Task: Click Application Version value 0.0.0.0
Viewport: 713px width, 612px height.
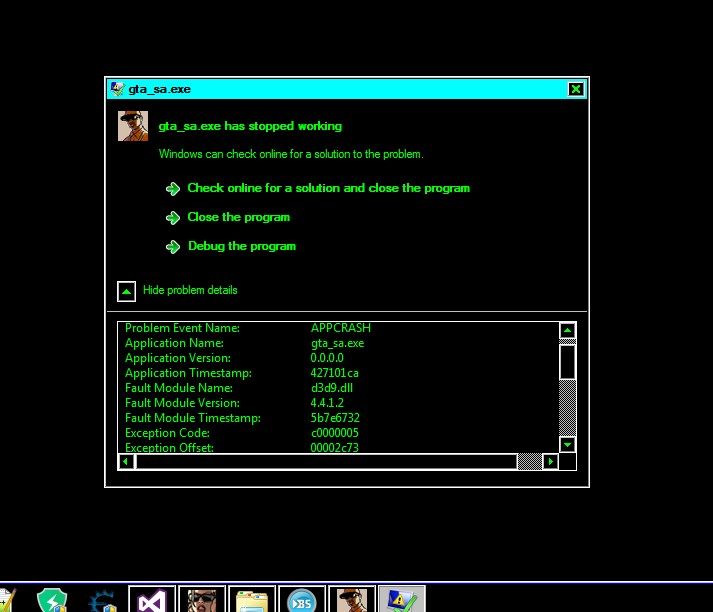Action: [327, 358]
